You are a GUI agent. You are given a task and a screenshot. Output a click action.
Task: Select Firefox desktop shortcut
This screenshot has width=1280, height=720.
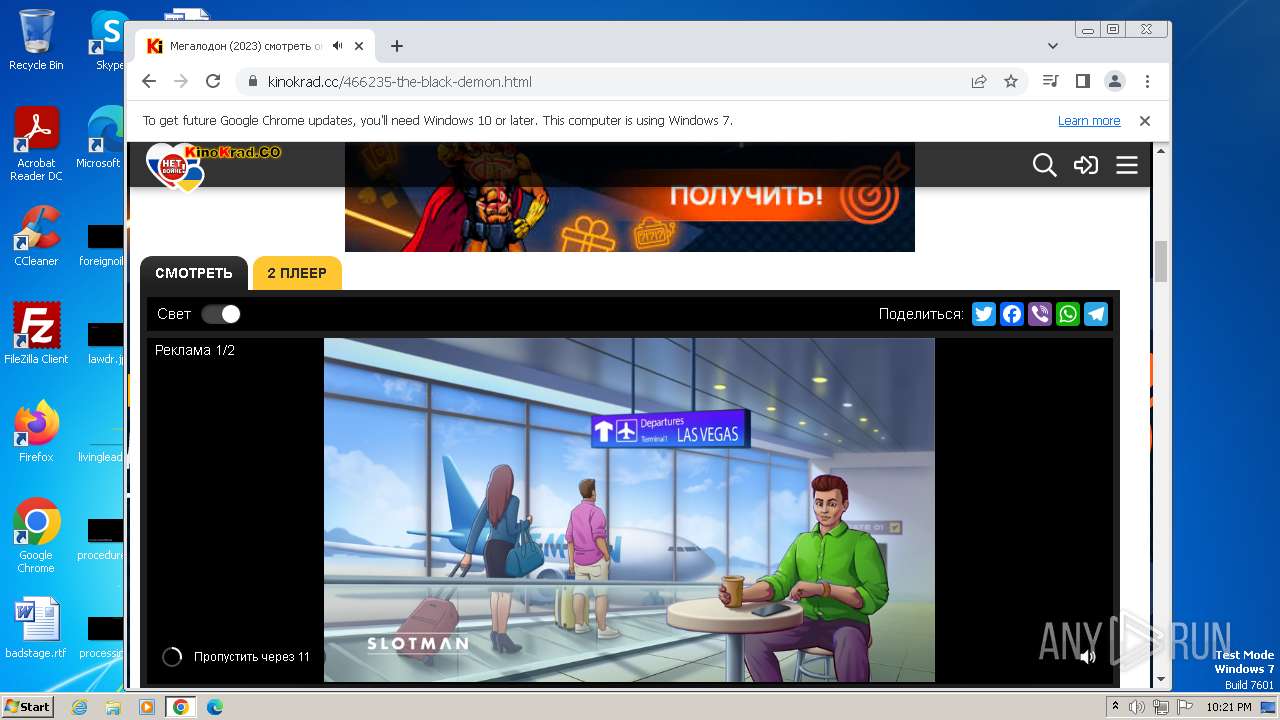coord(36,432)
